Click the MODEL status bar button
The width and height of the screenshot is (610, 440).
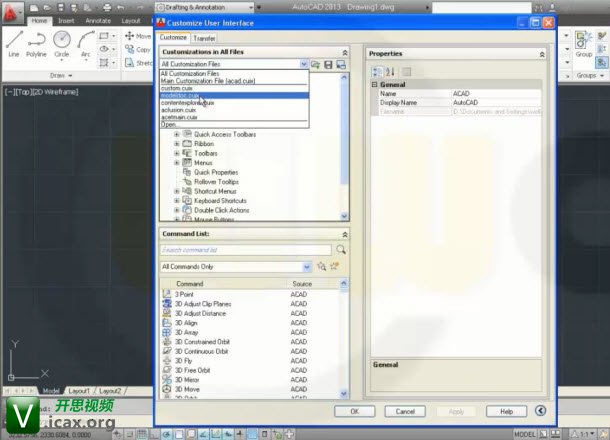pos(525,434)
